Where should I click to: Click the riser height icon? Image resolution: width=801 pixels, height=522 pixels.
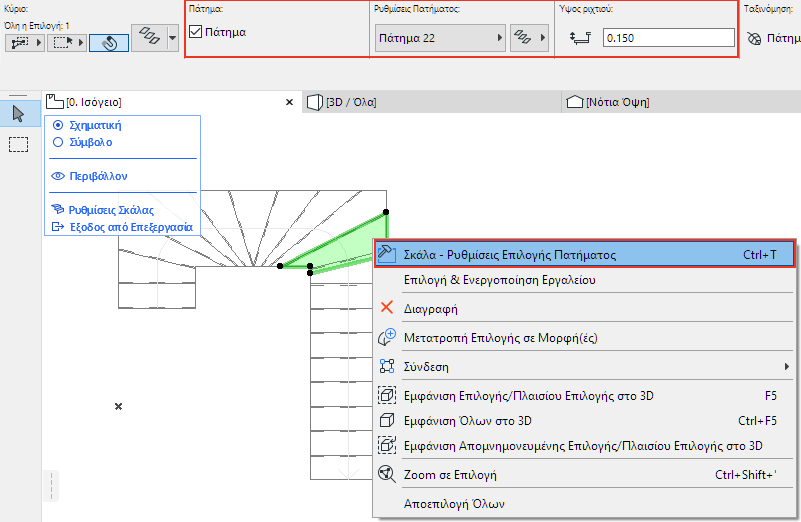(x=580, y=38)
